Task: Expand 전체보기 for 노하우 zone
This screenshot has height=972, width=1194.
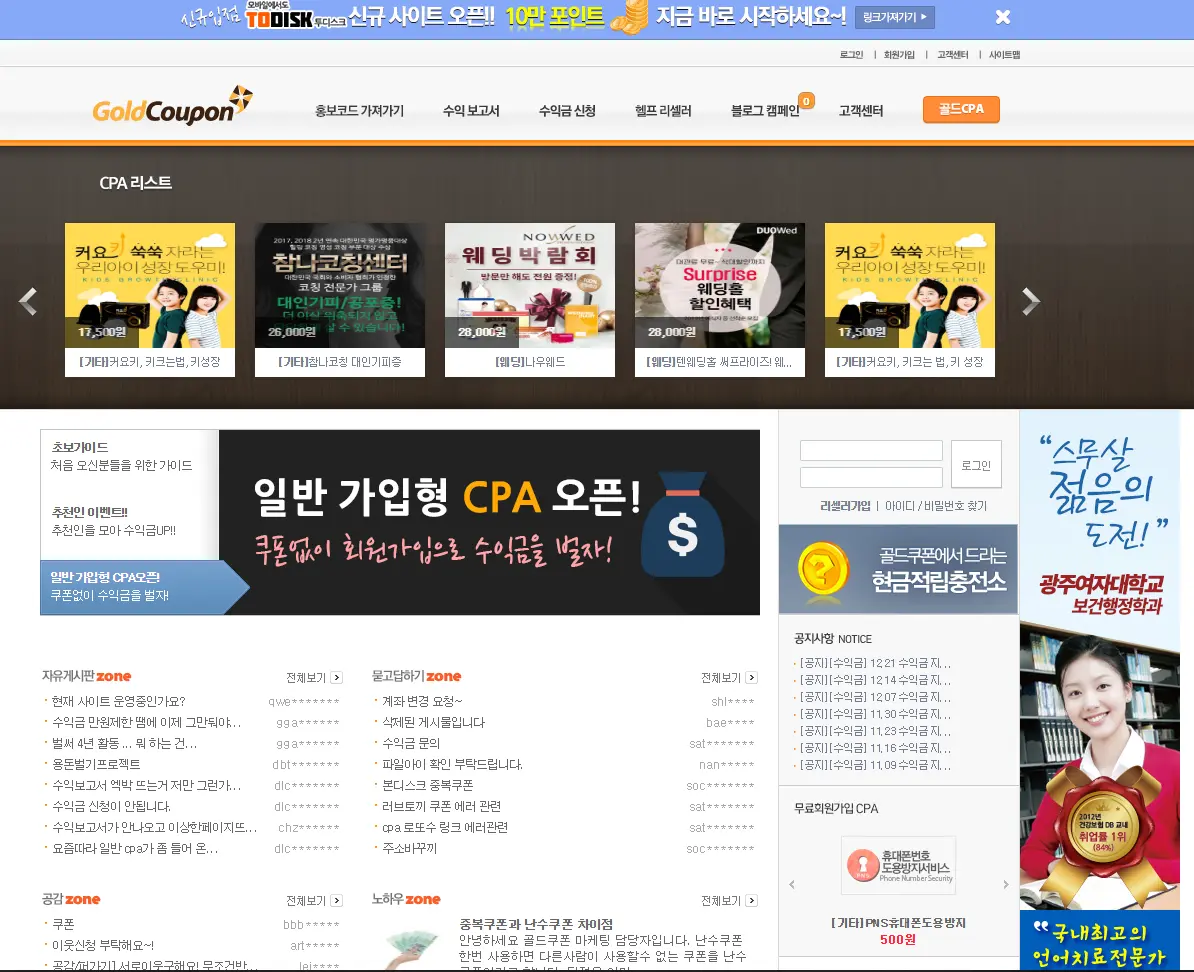Action: pos(728,901)
